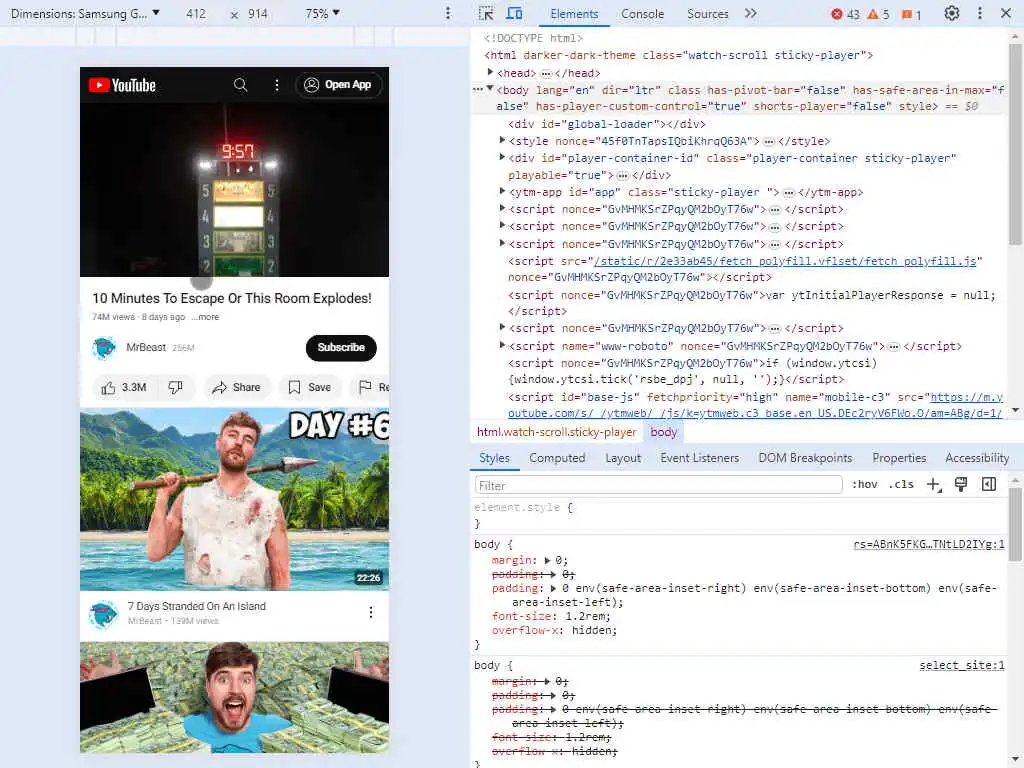
Task: Open the 7 Days Stranded On An Island thumbnail
Action: [x=234, y=499]
